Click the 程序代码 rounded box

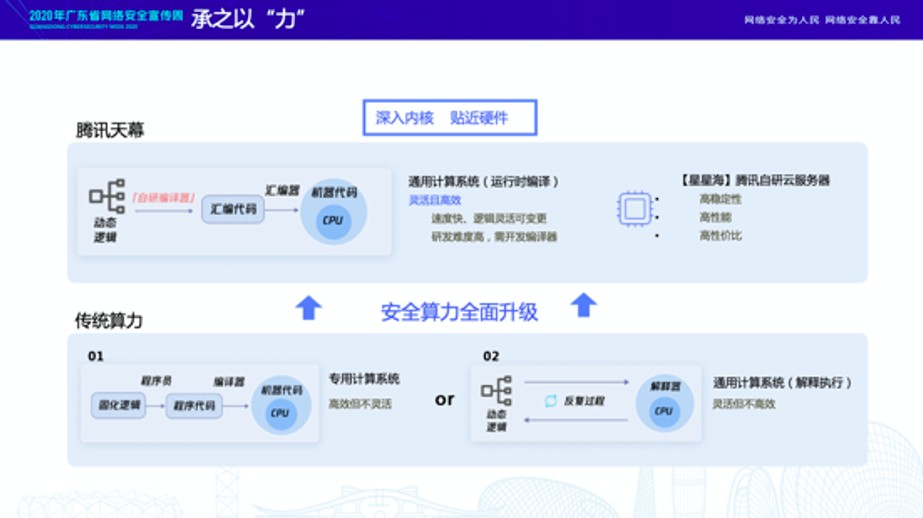coord(194,406)
